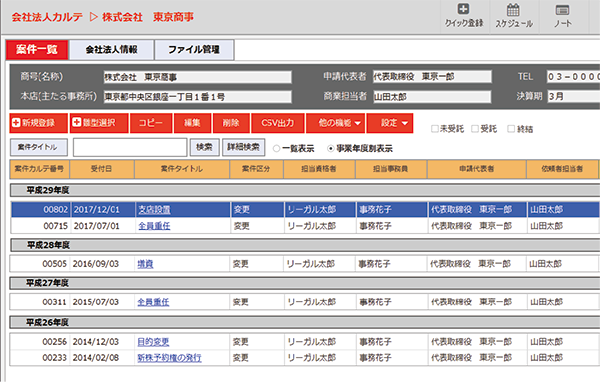Open the スケジュール calendar icon
This screenshot has height=382, width=600.
click(514, 15)
